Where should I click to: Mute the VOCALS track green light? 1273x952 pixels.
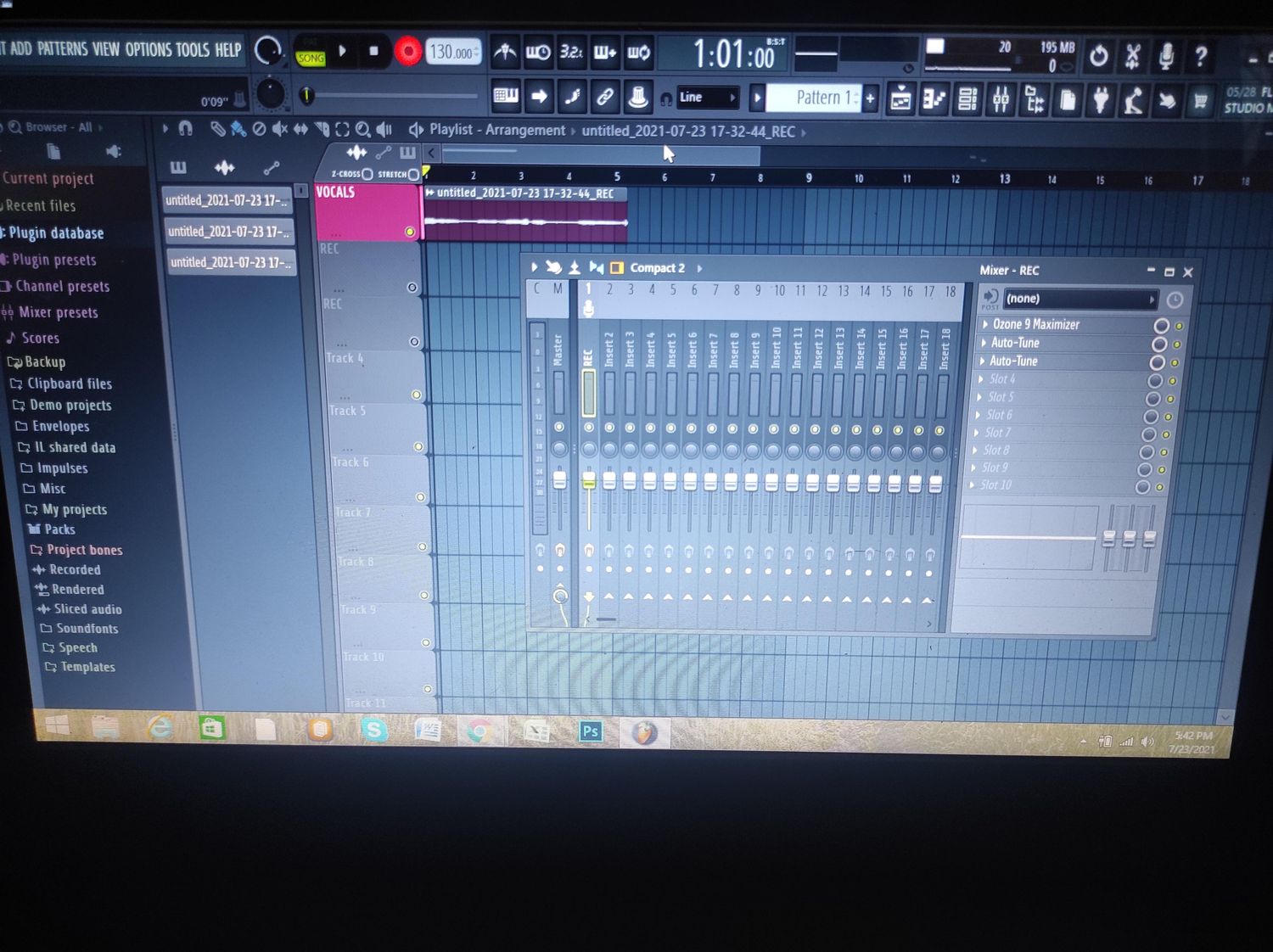click(x=410, y=232)
